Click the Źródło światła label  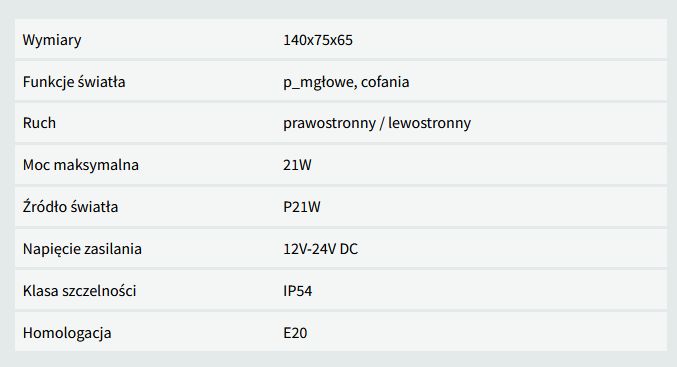pos(70,206)
